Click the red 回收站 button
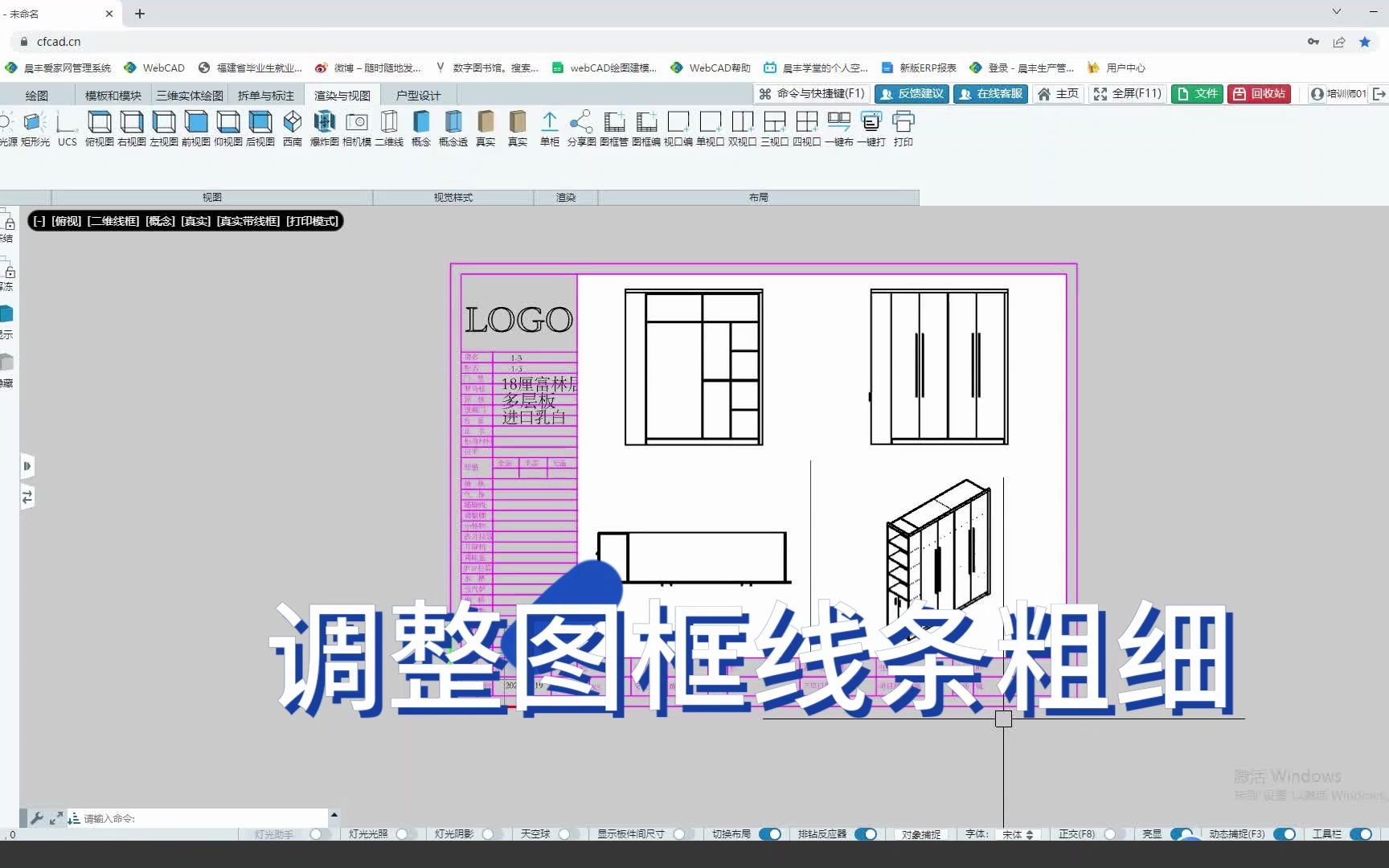This screenshot has height=868, width=1389. point(1259,94)
